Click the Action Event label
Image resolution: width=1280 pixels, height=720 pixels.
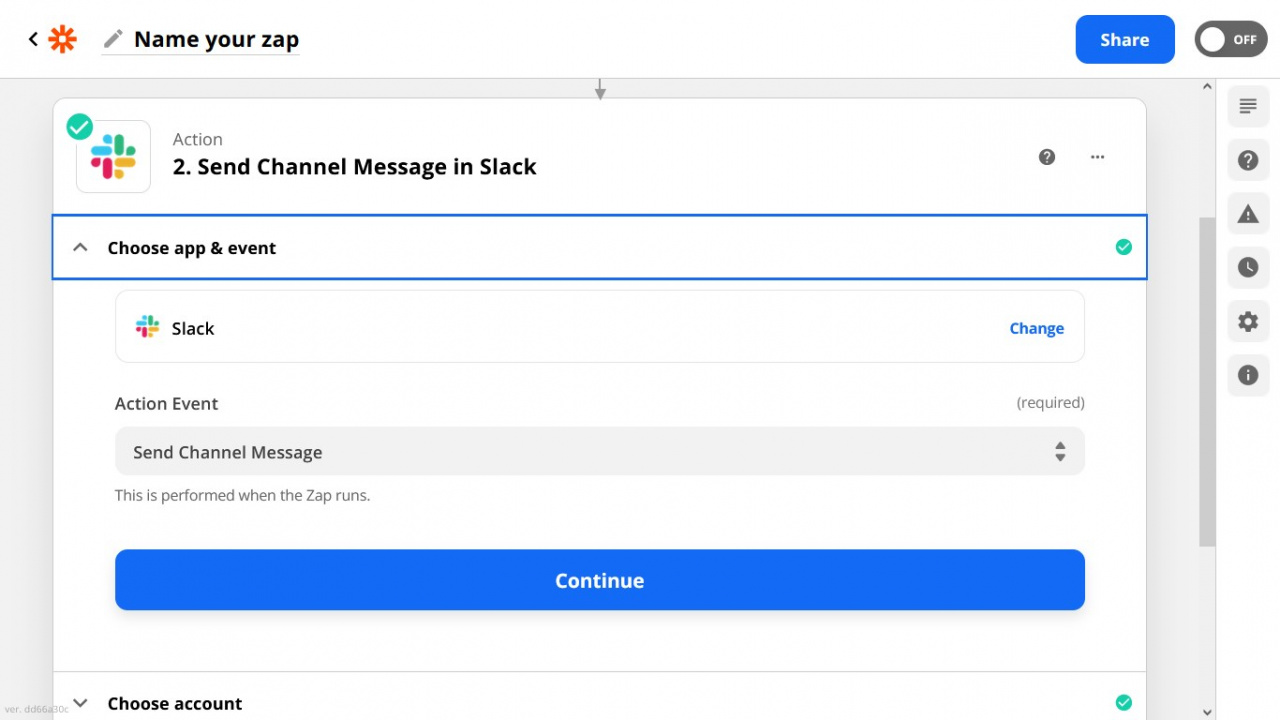pos(166,404)
